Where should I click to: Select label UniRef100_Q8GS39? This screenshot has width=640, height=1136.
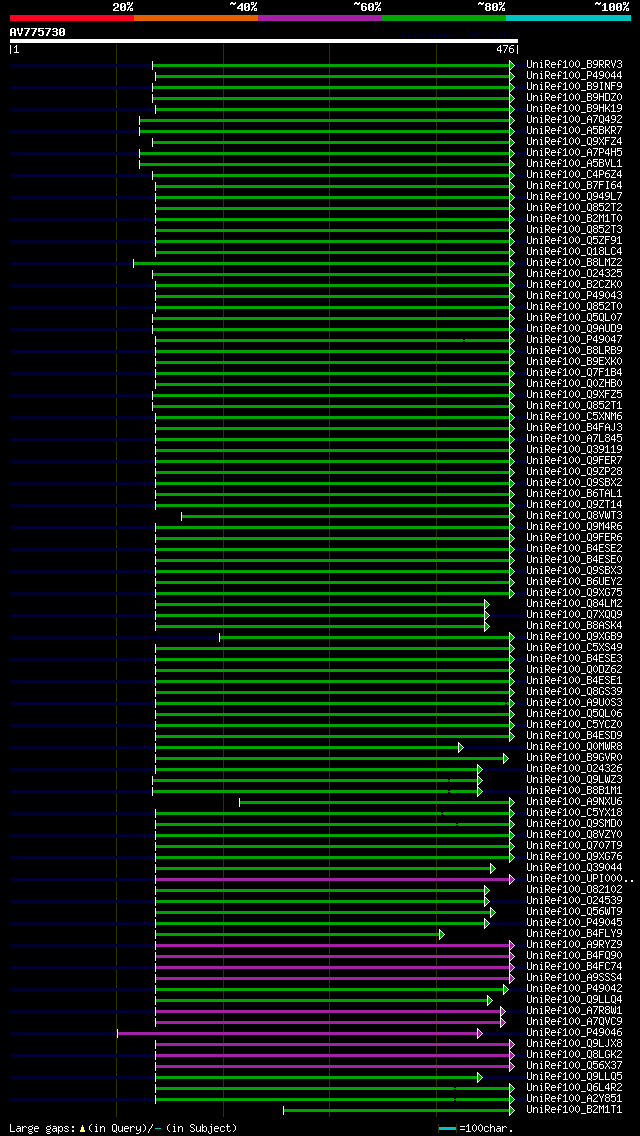click(574, 692)
